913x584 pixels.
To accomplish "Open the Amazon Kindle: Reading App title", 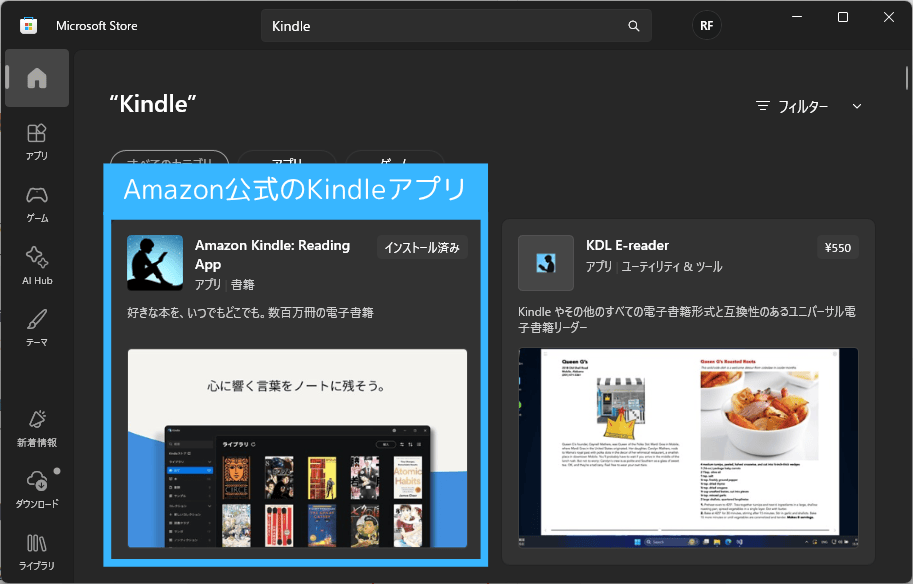I will coord(273,254).
